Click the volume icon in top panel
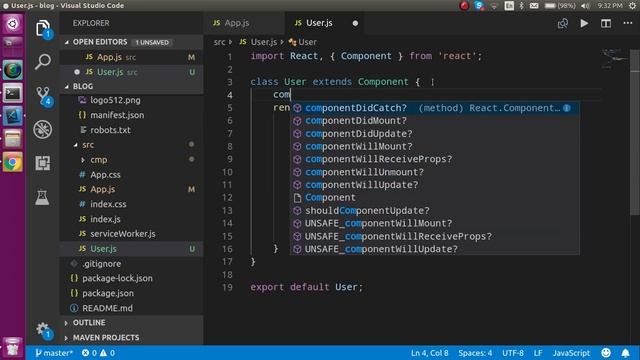 click(x=586, y=6)
